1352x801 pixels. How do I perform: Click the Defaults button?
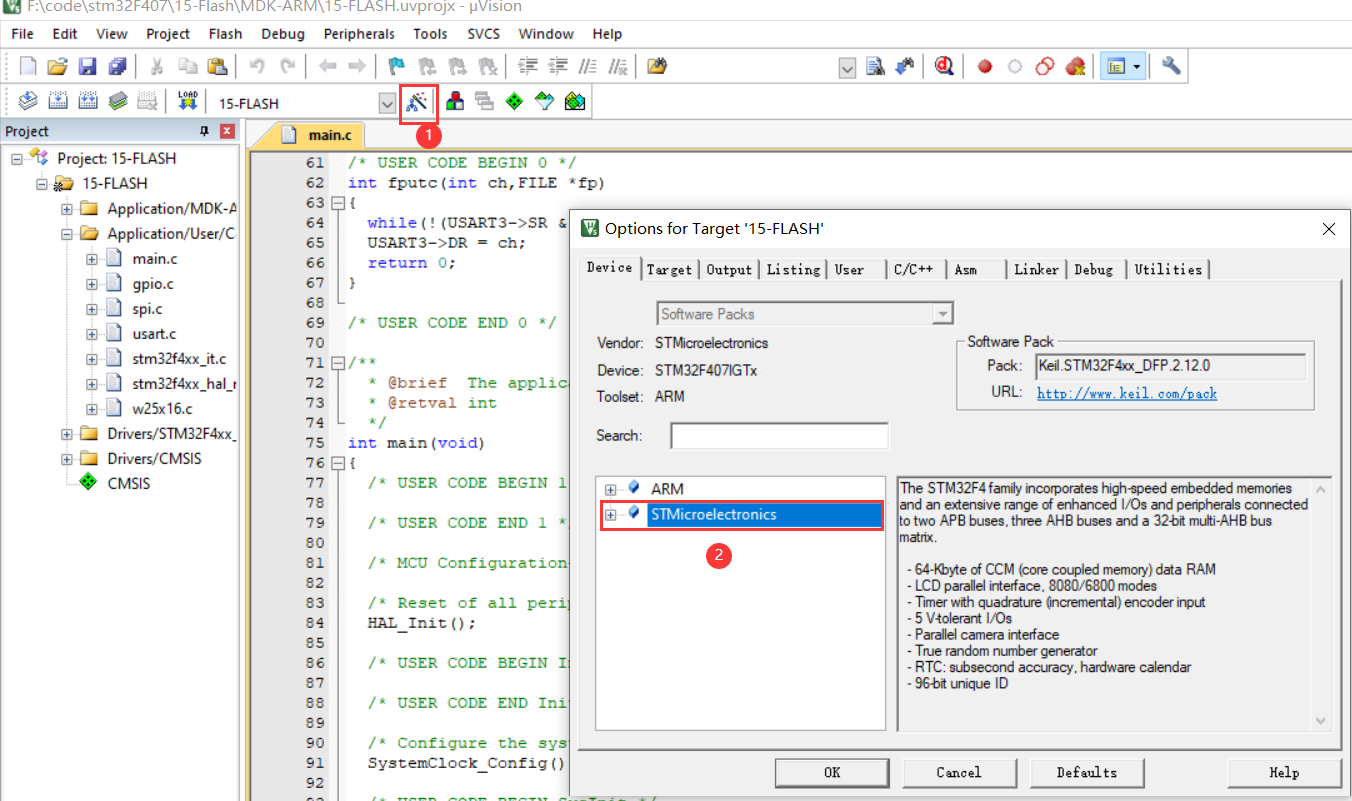pyautogui.click(x=1086, y=772)
